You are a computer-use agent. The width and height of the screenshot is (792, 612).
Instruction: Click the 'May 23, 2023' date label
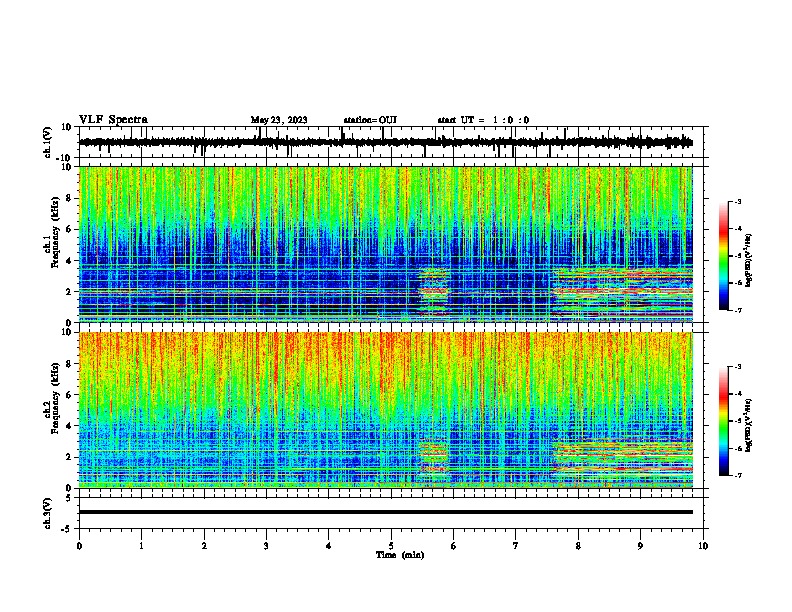tap(279, 120)
